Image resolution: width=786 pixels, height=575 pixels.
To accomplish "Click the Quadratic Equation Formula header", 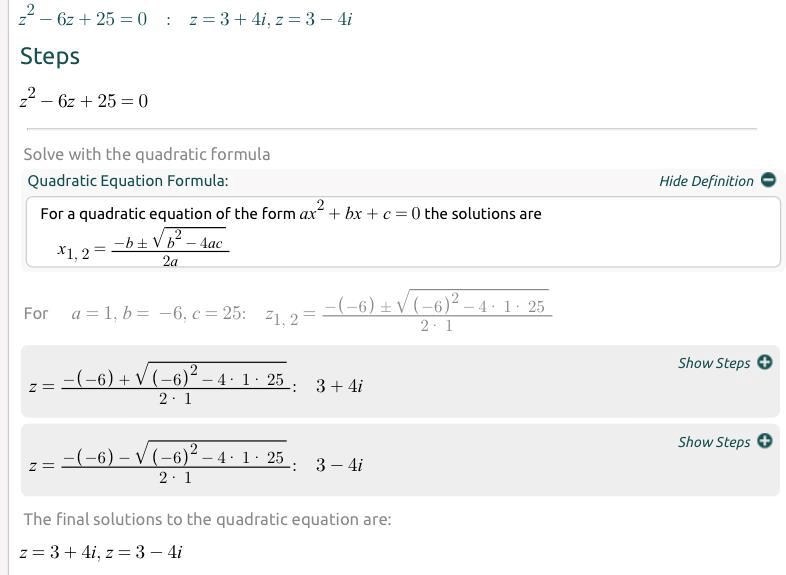I will tap(128, 181).
